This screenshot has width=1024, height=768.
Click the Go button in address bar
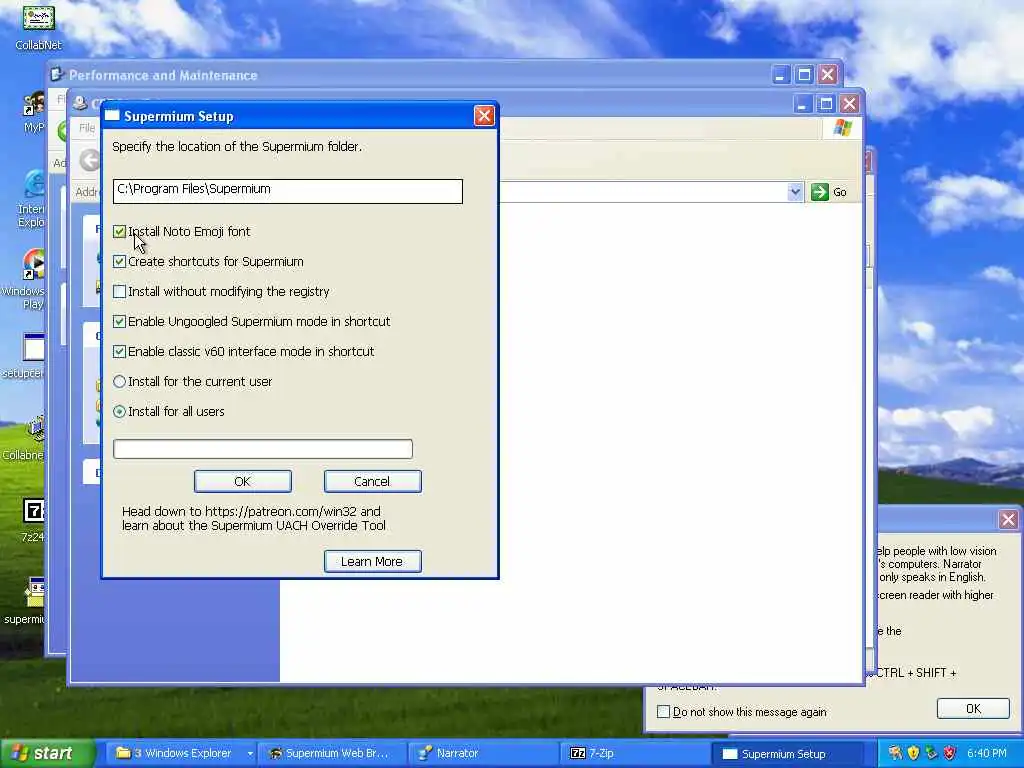(x=829, y=192)
